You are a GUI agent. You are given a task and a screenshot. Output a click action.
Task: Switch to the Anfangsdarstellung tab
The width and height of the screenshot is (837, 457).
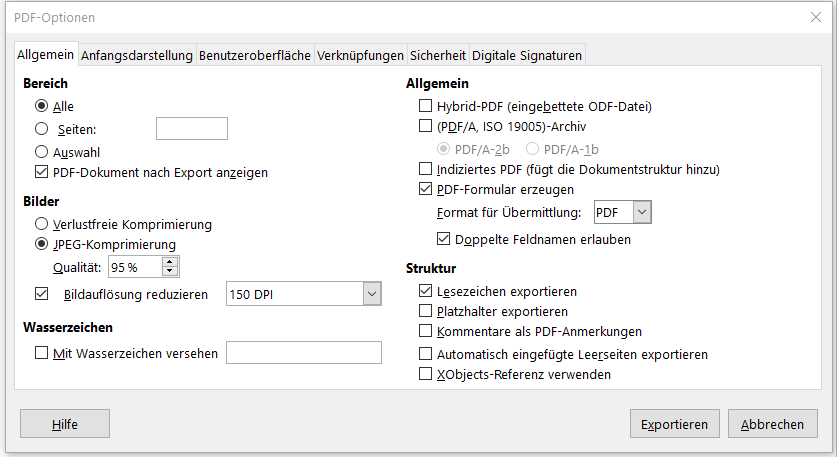pyautogui.click(x=137, y=55)
